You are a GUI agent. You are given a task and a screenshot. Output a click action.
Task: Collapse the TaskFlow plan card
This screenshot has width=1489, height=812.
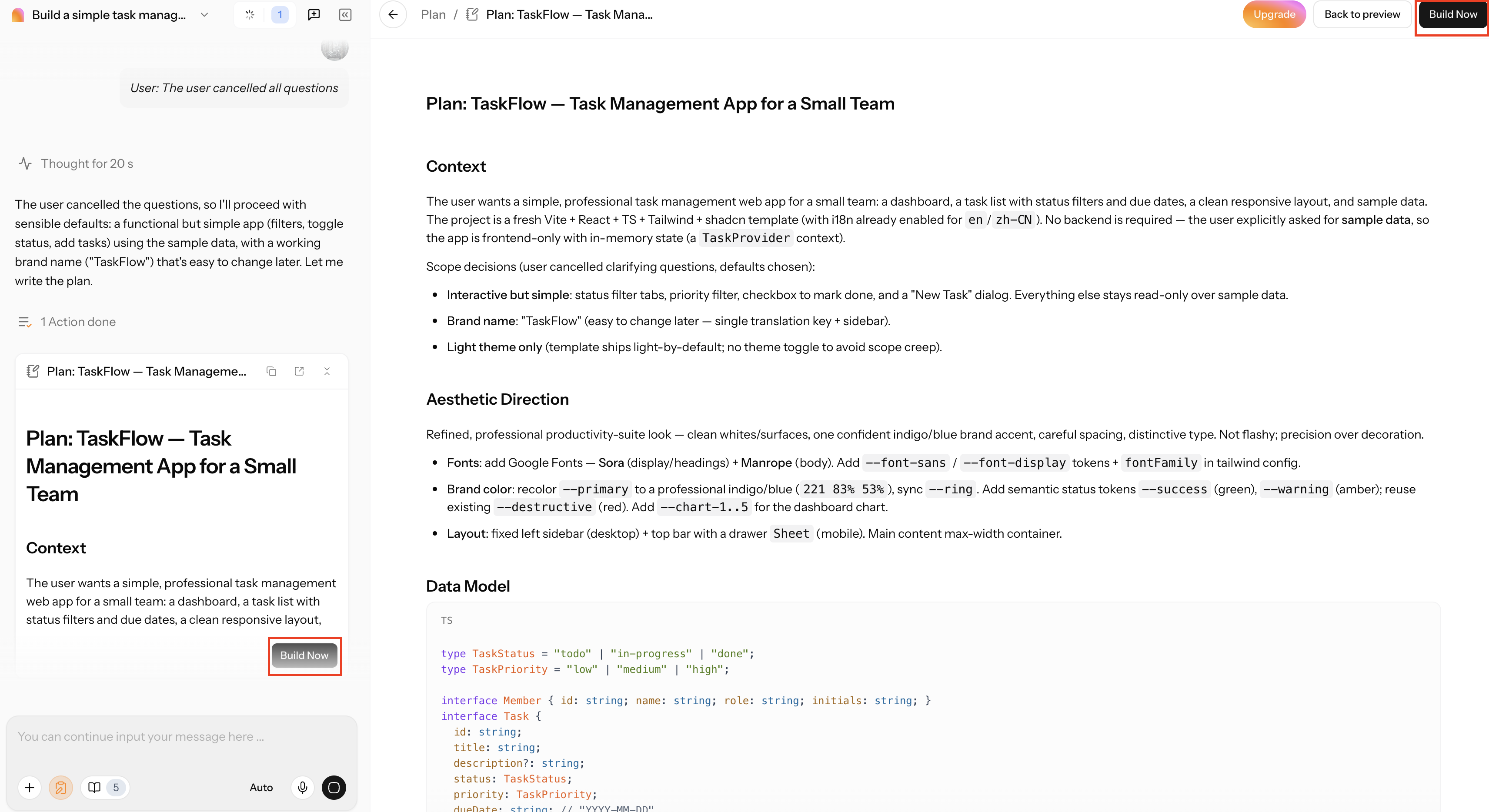(327, 371)
